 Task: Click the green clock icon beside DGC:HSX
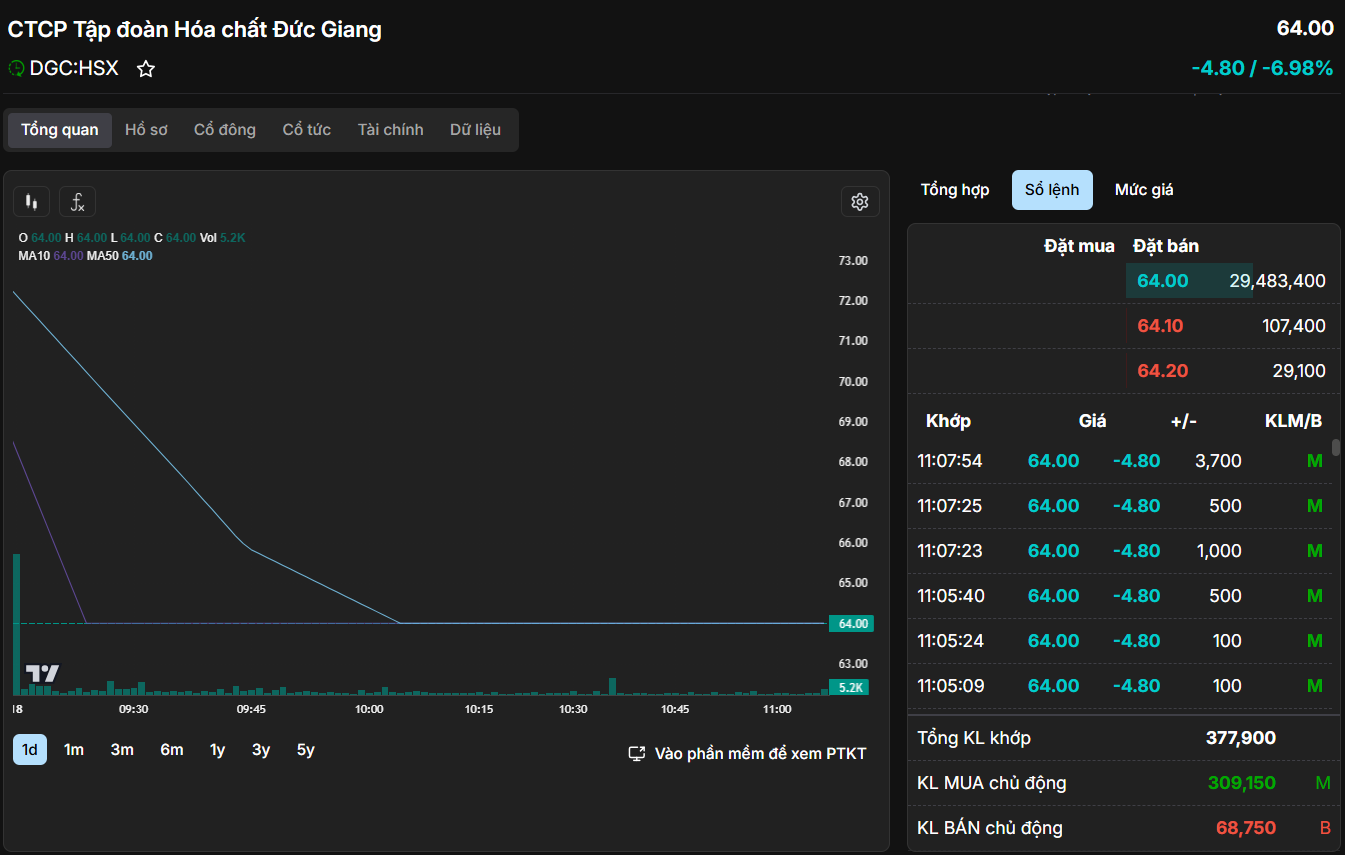[16, 69]
